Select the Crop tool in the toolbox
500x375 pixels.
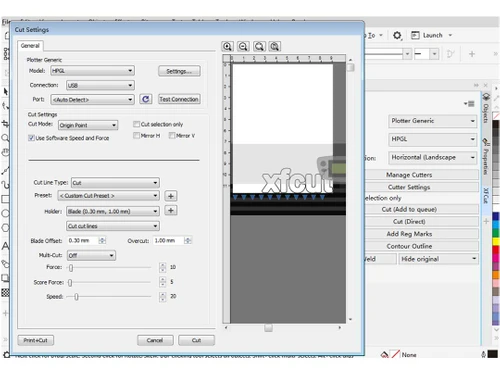pos(5,124)
